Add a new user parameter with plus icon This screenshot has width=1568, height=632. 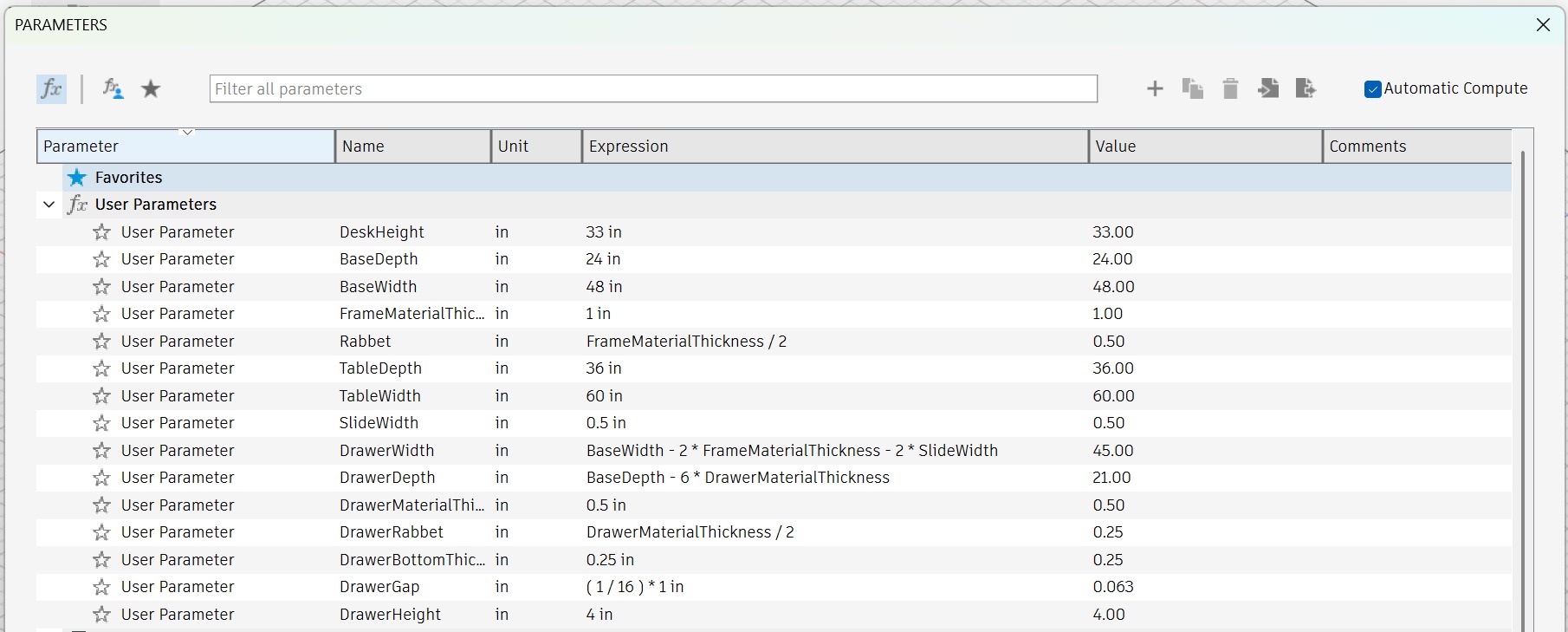(1155, 88)
